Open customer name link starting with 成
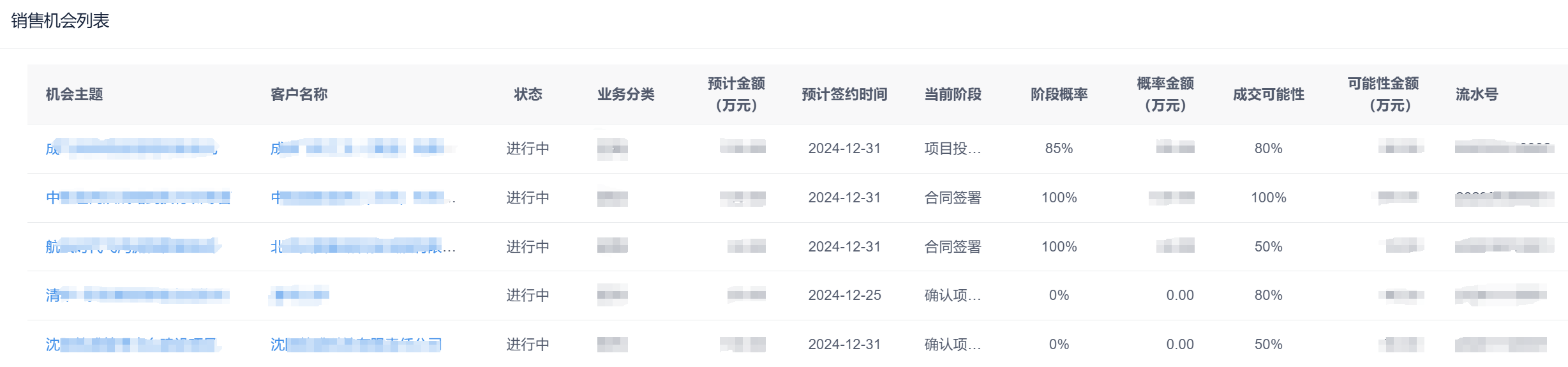 coord(363,149)
